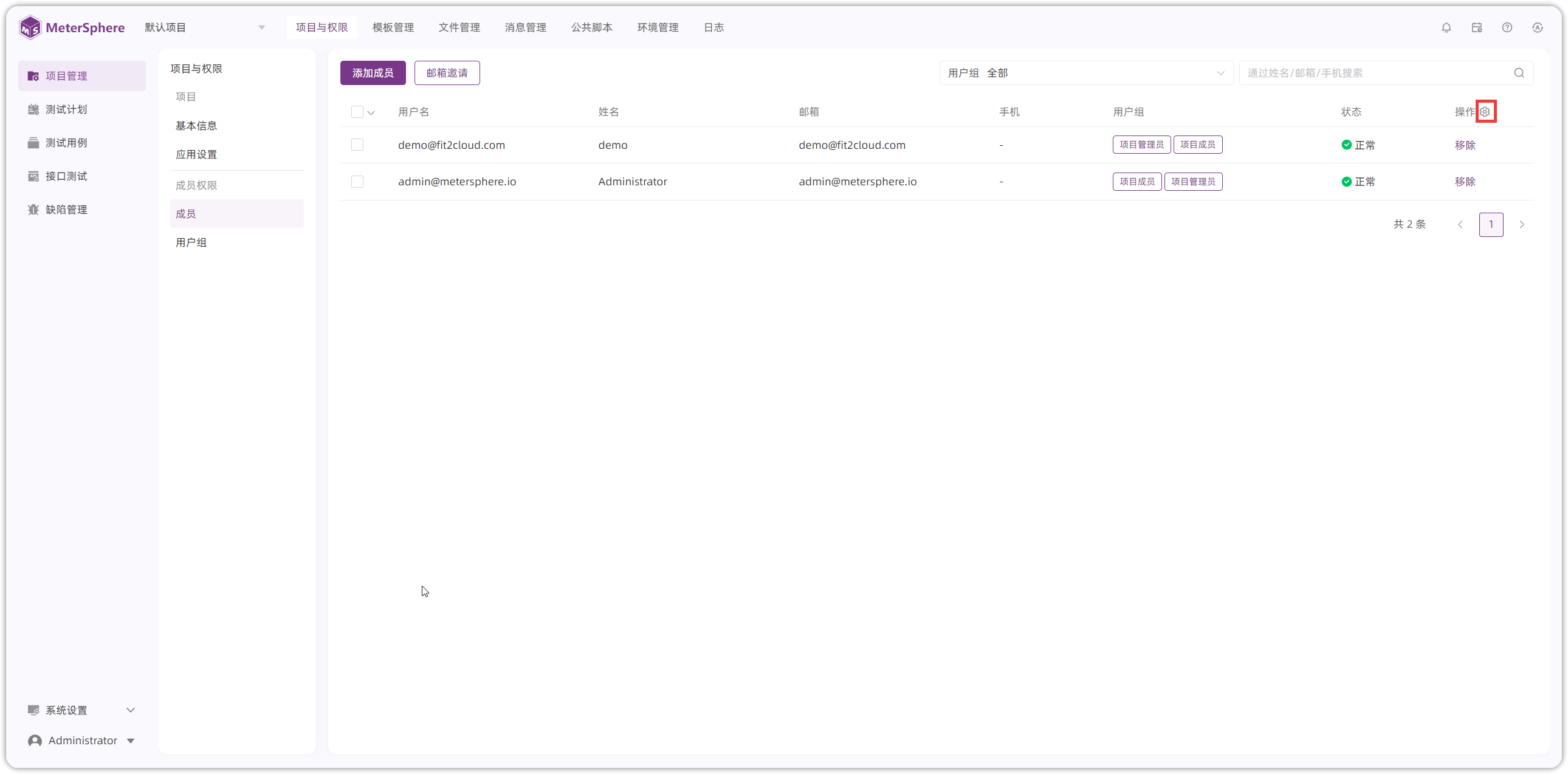This screenshot has width=1568, height=774.
Task: Open 基本信息 in the side menu
Action: pos(237,126)
